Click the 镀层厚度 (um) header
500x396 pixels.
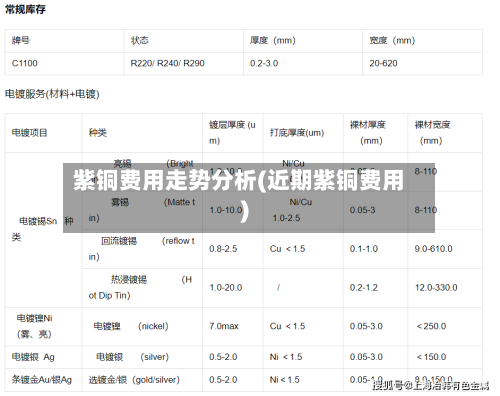click(232, 133)
